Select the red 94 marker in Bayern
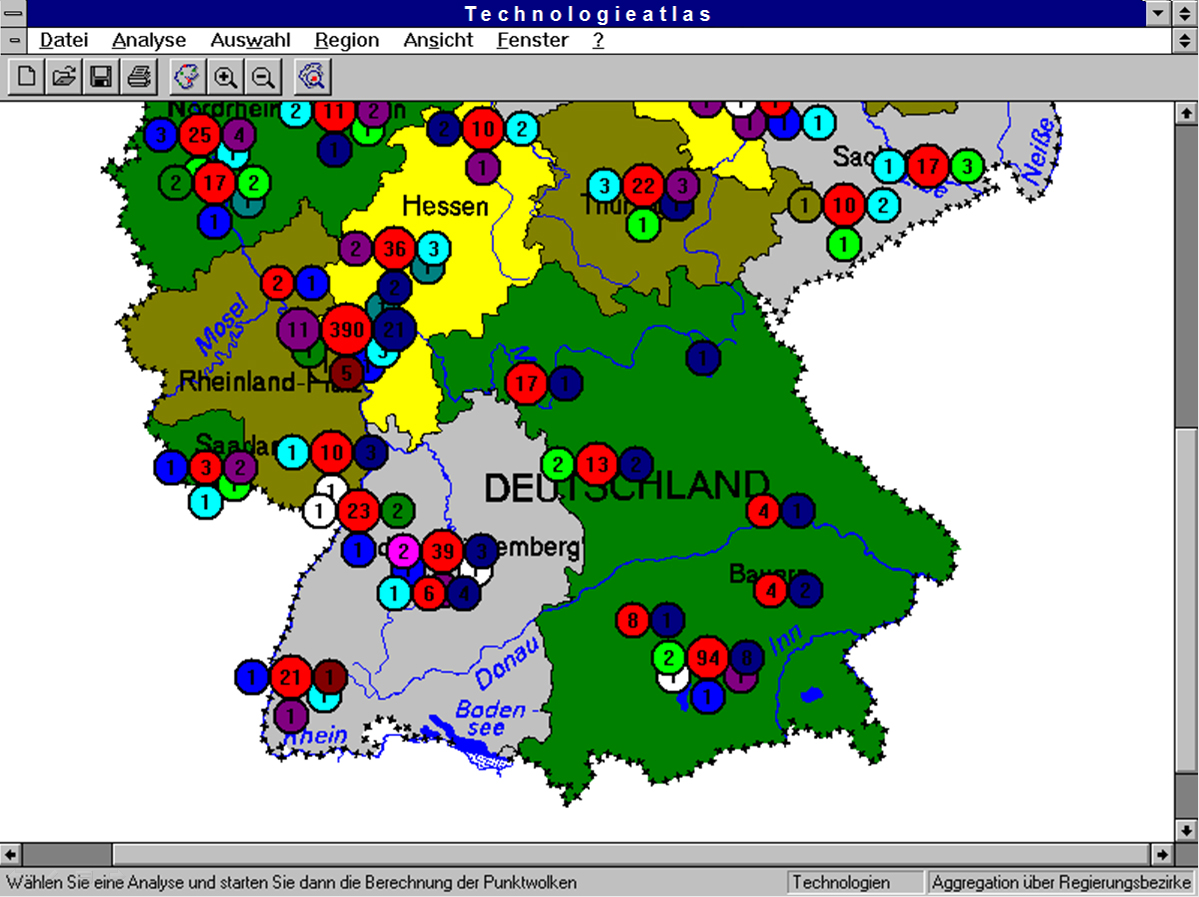This screenshot has height=897, width=1199. [x=708, y=658]
